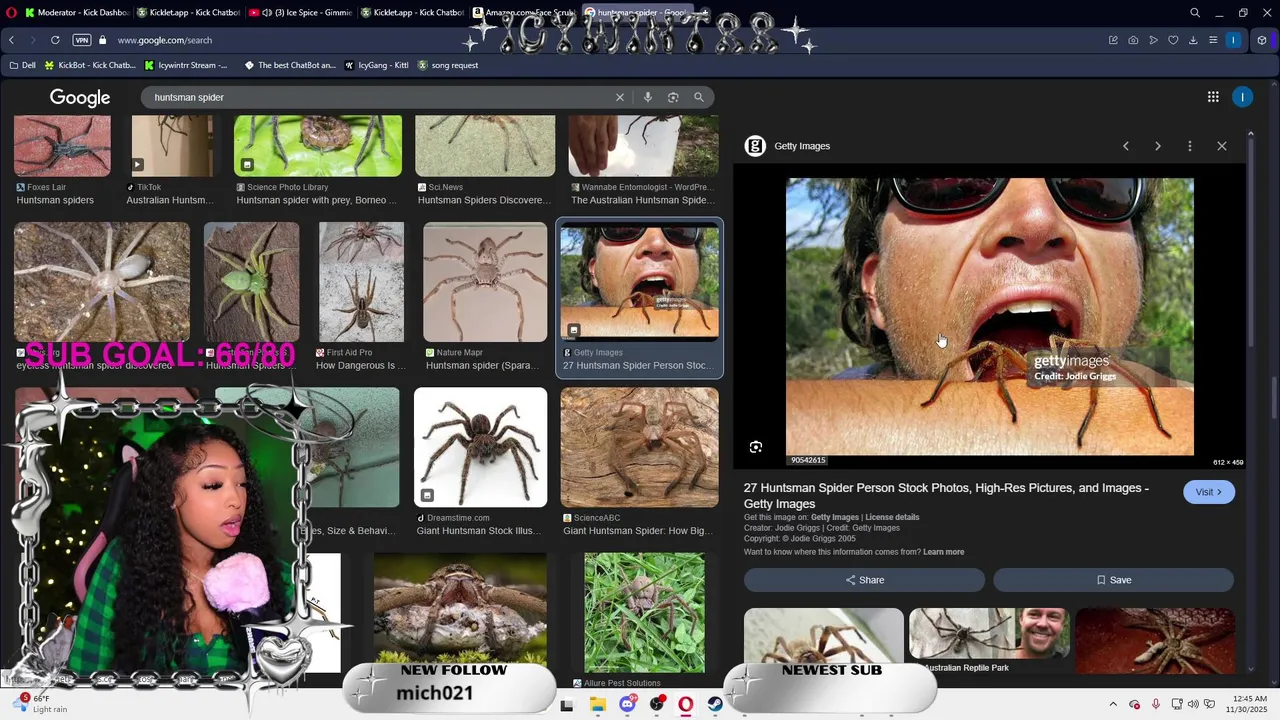Open Discord from the taskbar
This screenshot has height=720, width=1280.
tap(627, 704)
